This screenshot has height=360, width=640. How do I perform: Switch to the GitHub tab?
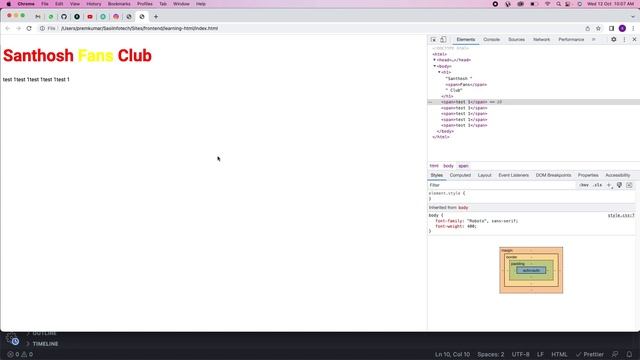coord(64,17)
